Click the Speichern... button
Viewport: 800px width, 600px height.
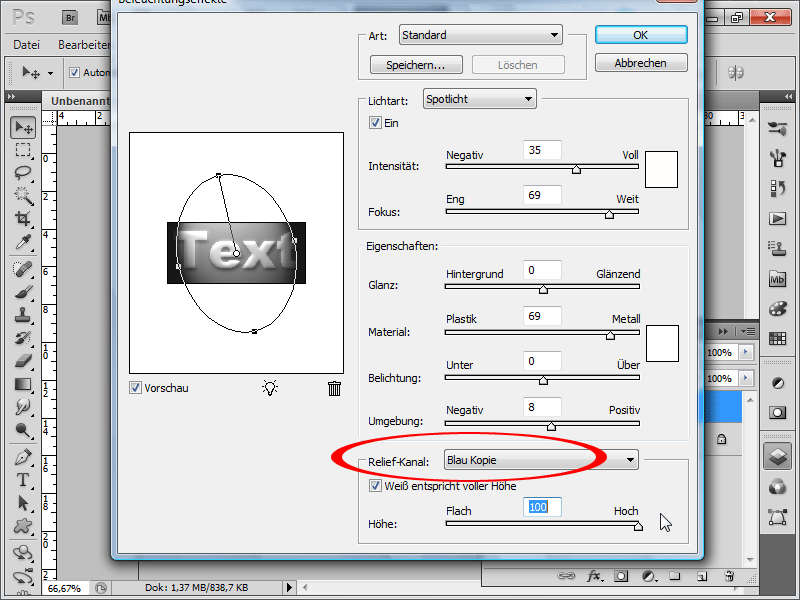[x=416, y=65]
